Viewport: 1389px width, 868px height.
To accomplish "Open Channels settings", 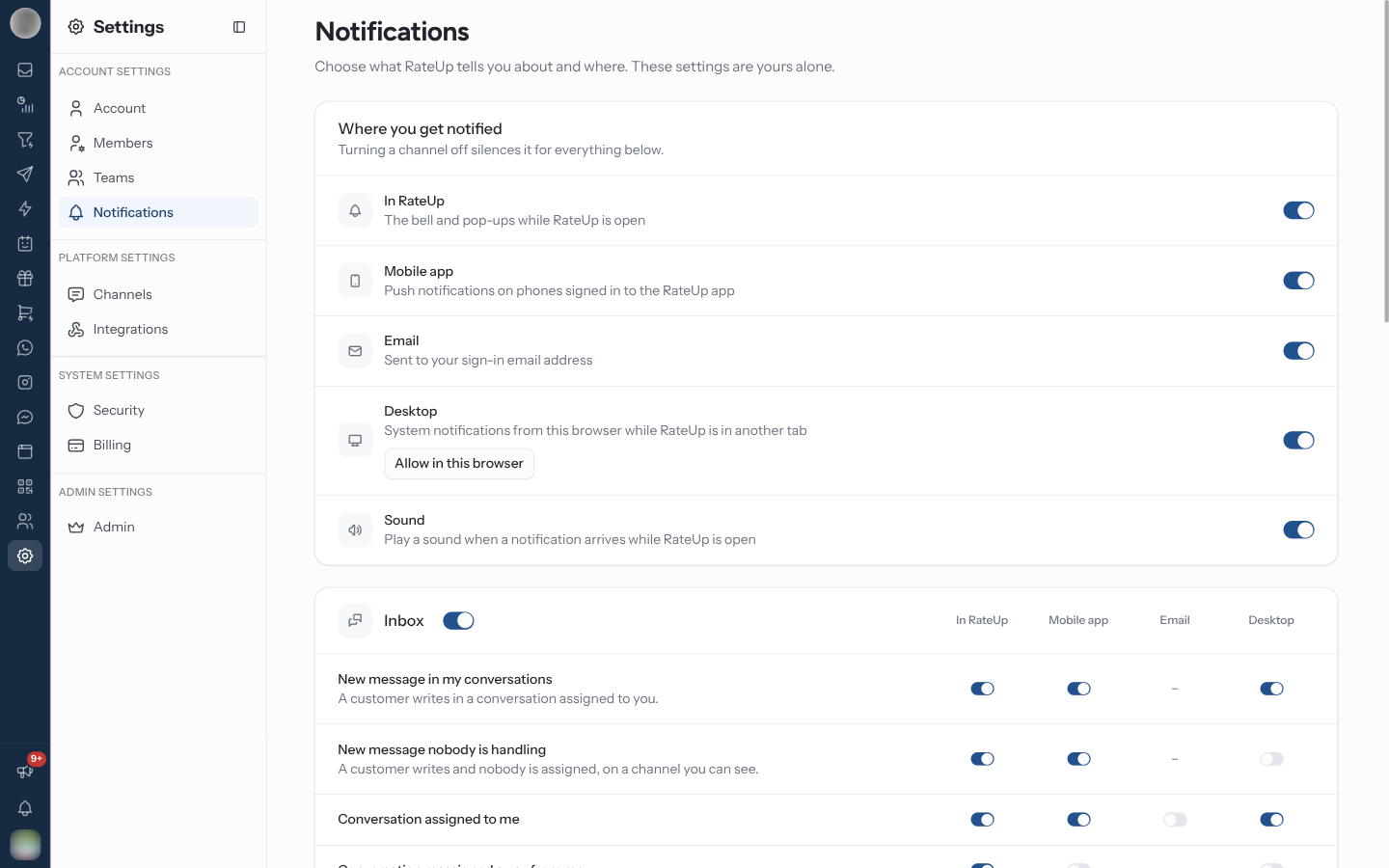I will click(158, 294).
